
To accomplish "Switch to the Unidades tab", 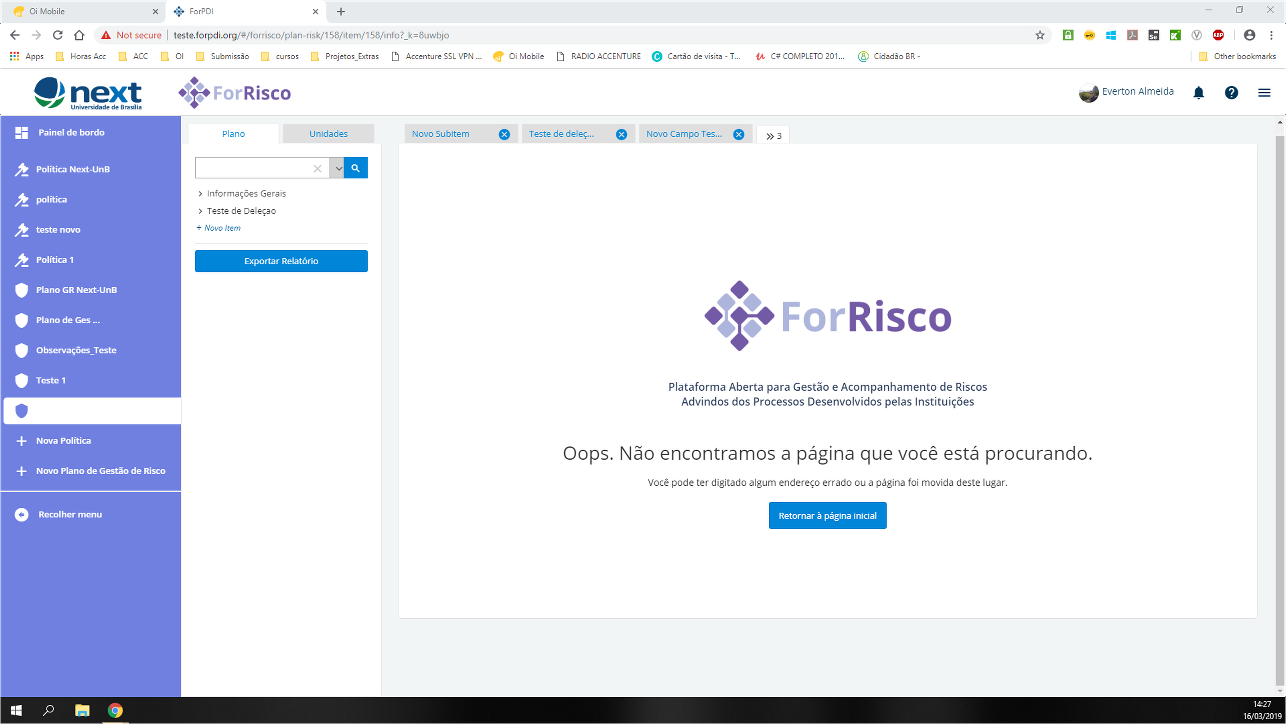I will tap(327, 132).
